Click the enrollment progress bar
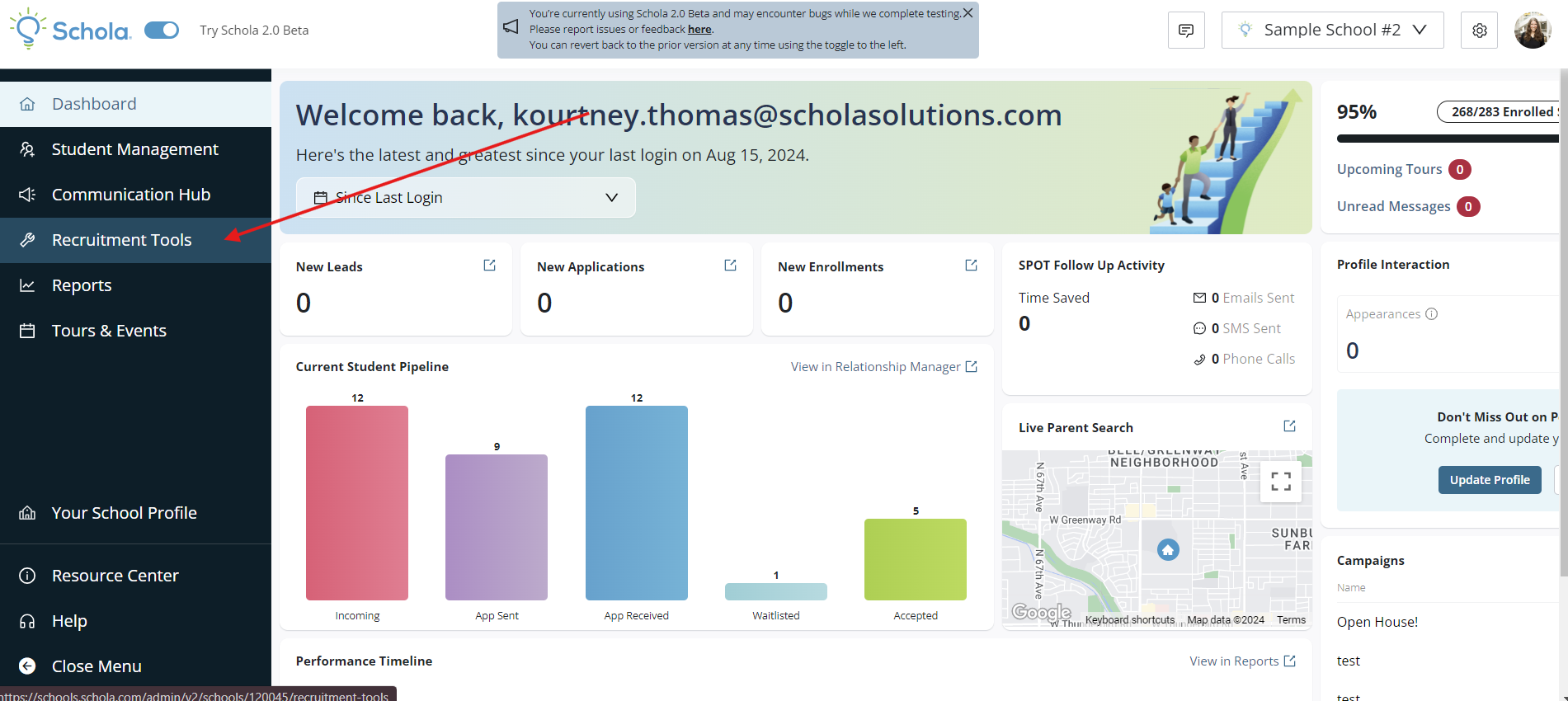Image resolution: width=1568 pixels, height=701 pixels. point(1448,139)
